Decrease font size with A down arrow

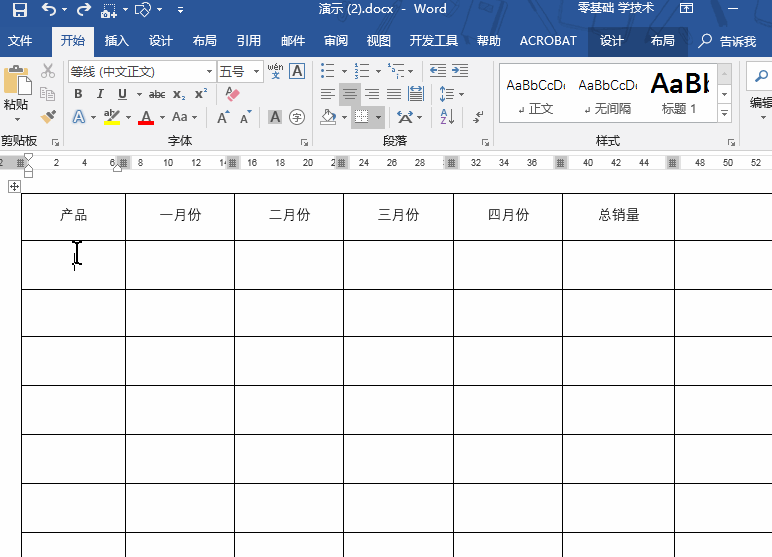tap(246, 117)
